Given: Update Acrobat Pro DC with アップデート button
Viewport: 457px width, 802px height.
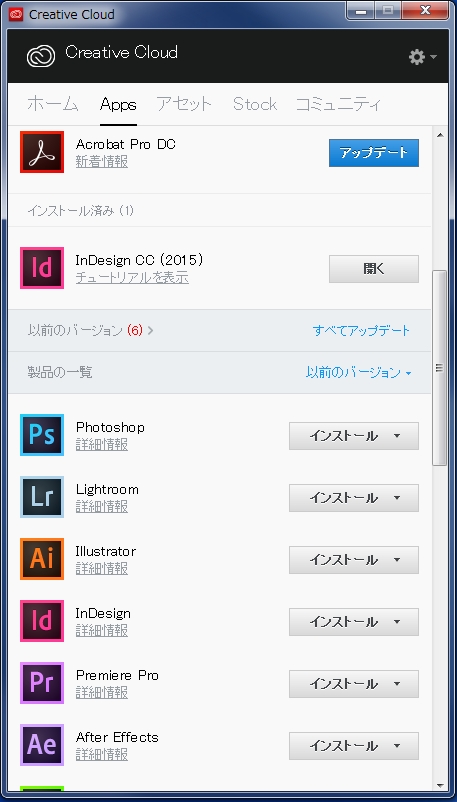Looking at the screenshot, I should pyautogui.click(x=374, y=153).
